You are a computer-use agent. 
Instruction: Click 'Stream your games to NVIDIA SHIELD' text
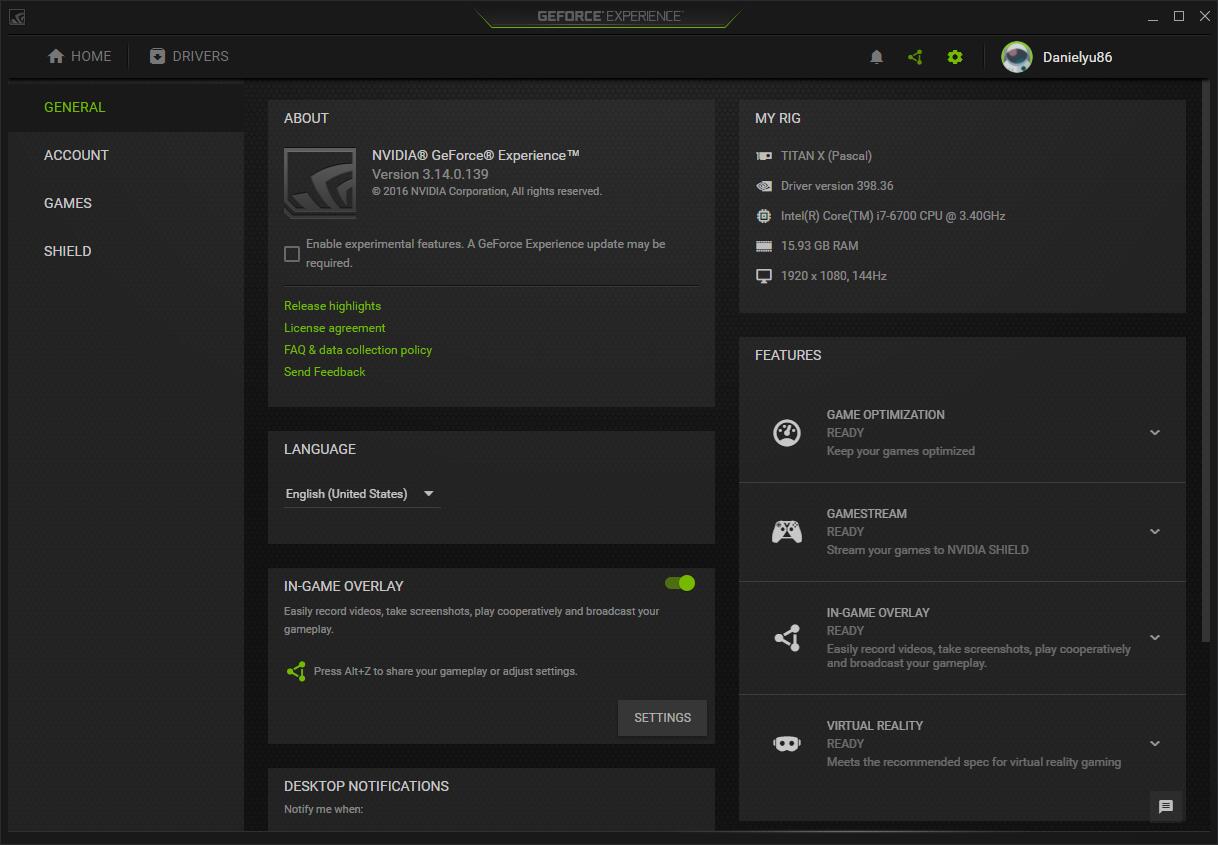928,550
